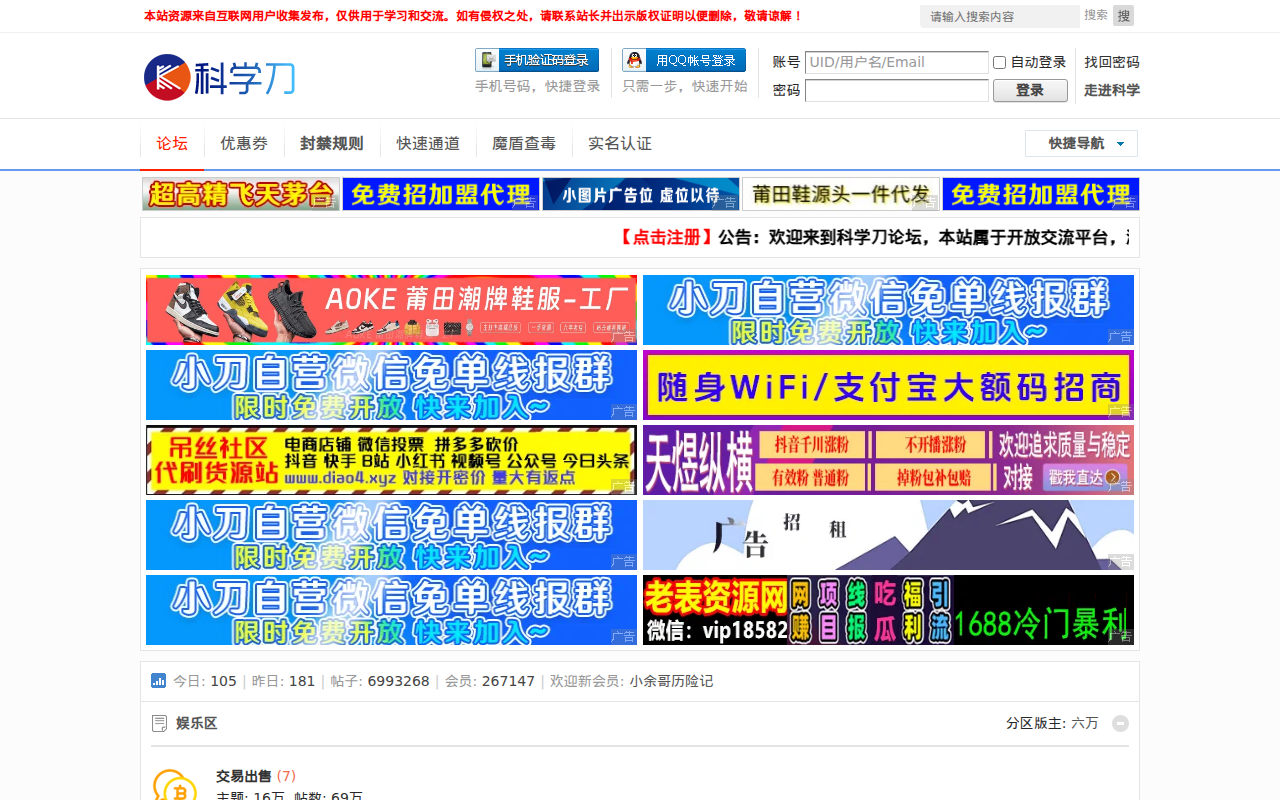Click the 科学刀 site logo
1280x800 pixels.
[x=219, y=77]
